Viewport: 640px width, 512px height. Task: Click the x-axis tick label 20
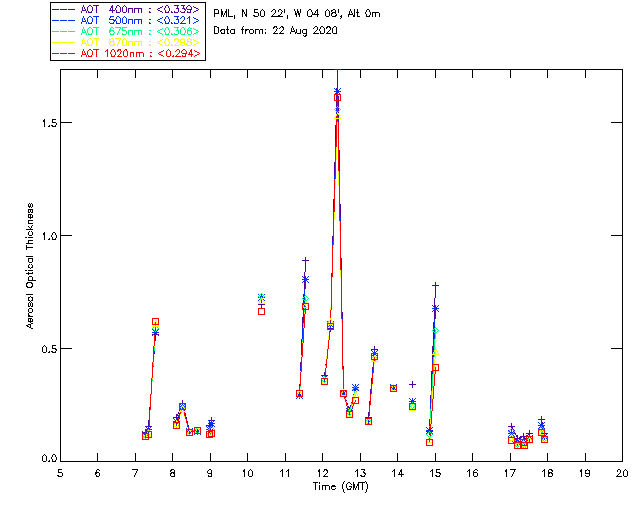622,473
